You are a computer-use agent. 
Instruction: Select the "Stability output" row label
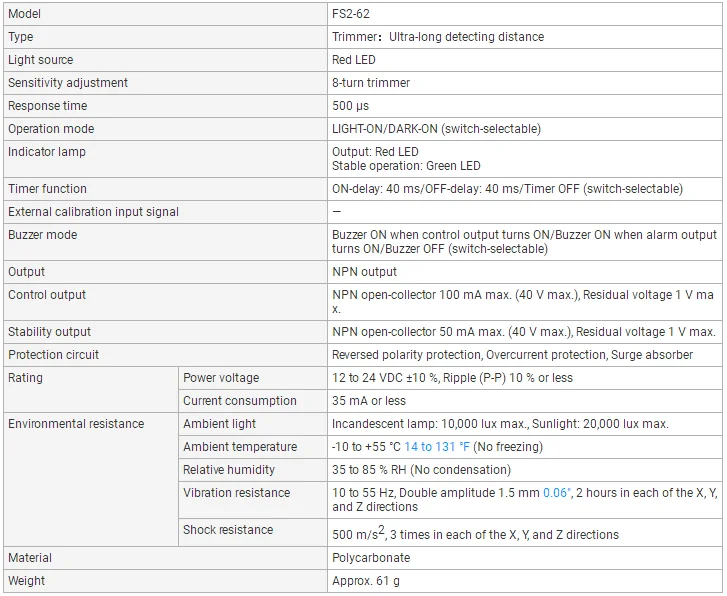[x=49, y=332]
